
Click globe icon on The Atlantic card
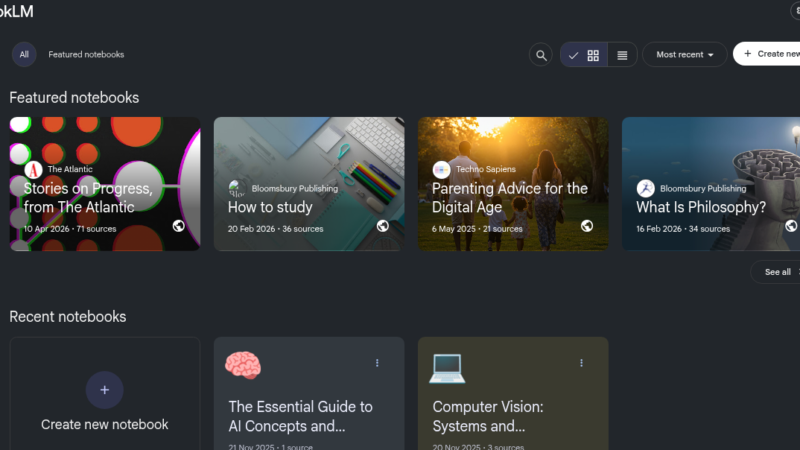[179, 226]
